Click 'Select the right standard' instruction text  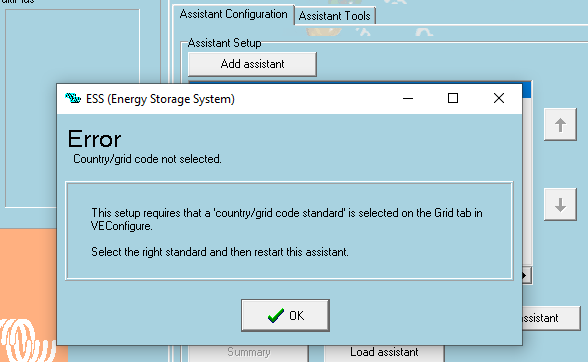tap(220, 252)
